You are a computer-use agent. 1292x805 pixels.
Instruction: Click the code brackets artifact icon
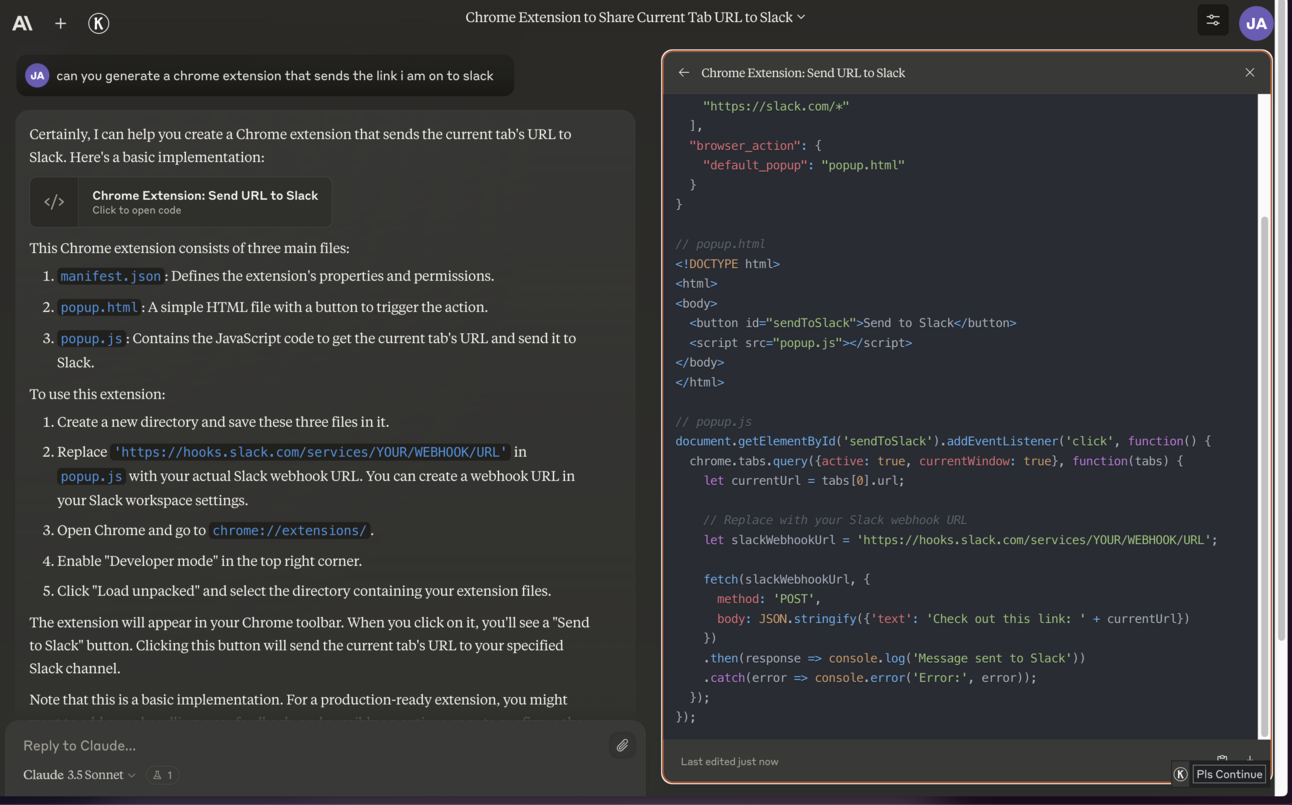pyautogui.click(x=55, y=202)
